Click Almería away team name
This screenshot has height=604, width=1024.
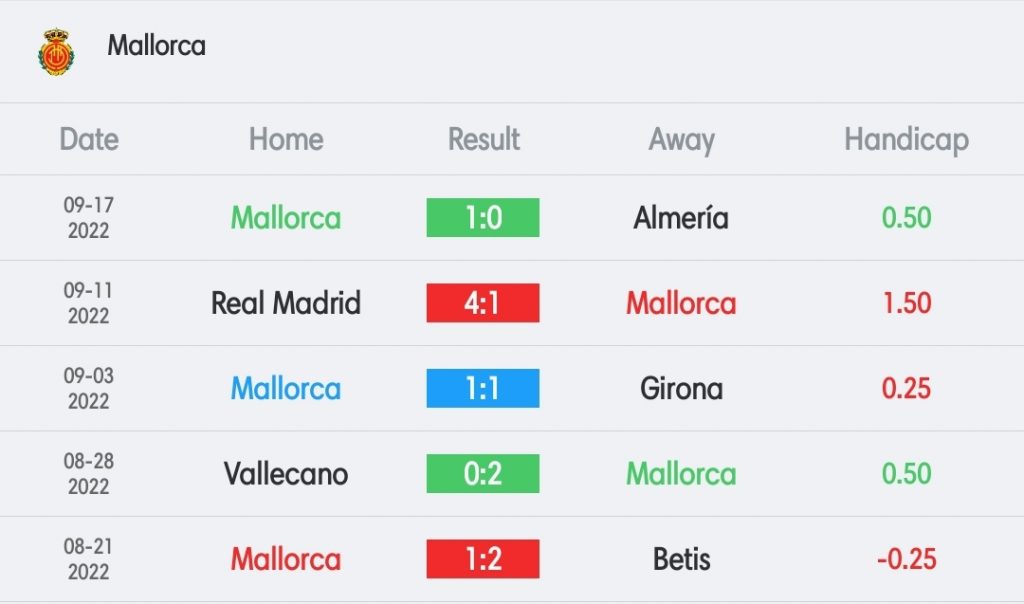[681, 217]
